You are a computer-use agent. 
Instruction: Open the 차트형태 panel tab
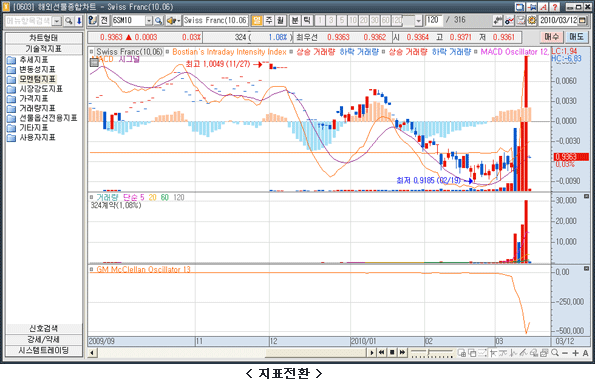pyautogui.click(x=44, y=38)
